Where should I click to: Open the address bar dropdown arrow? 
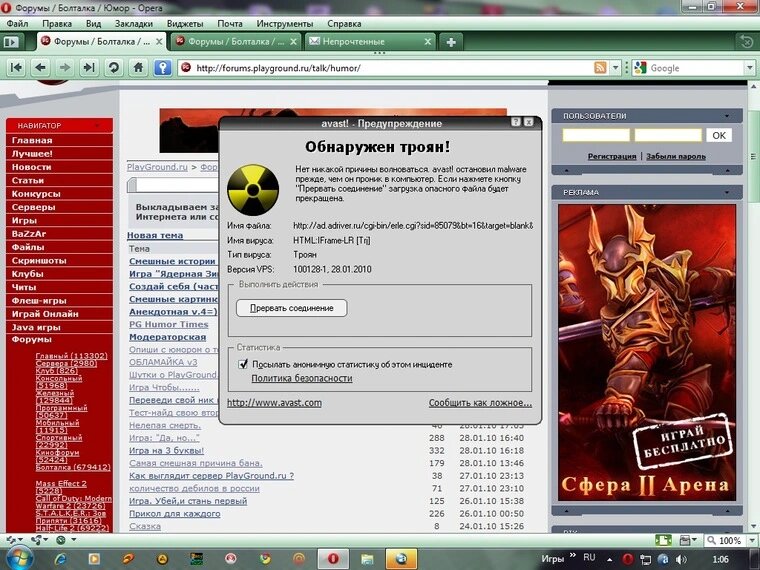[x=615, y=68]
